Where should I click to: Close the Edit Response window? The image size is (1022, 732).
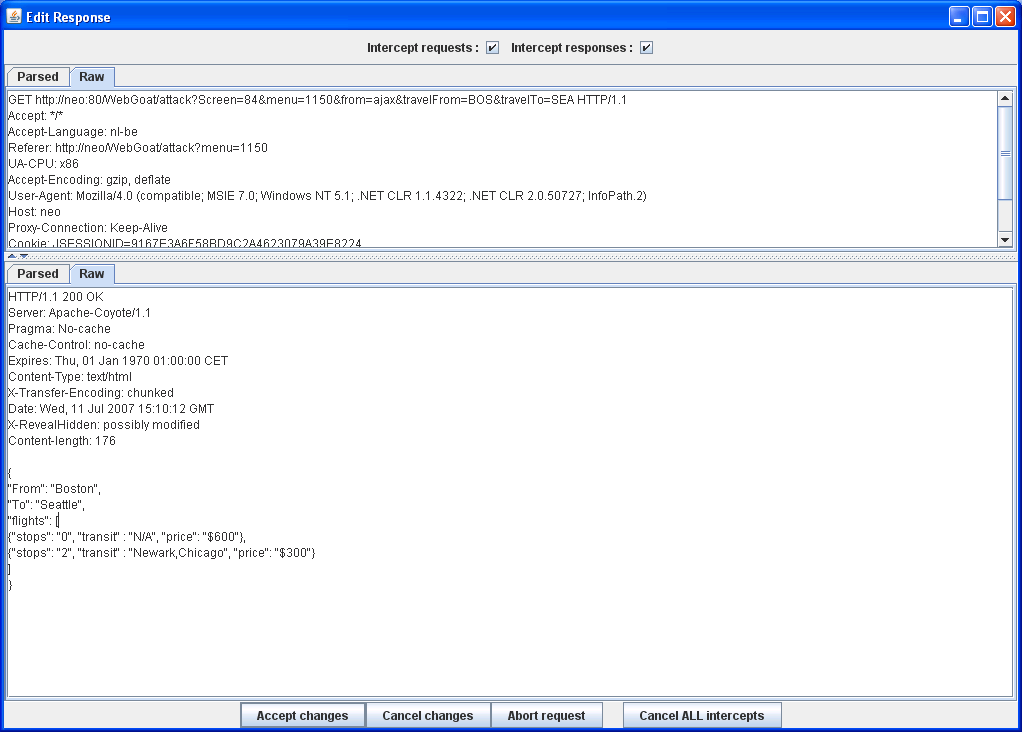[1005, 17]
